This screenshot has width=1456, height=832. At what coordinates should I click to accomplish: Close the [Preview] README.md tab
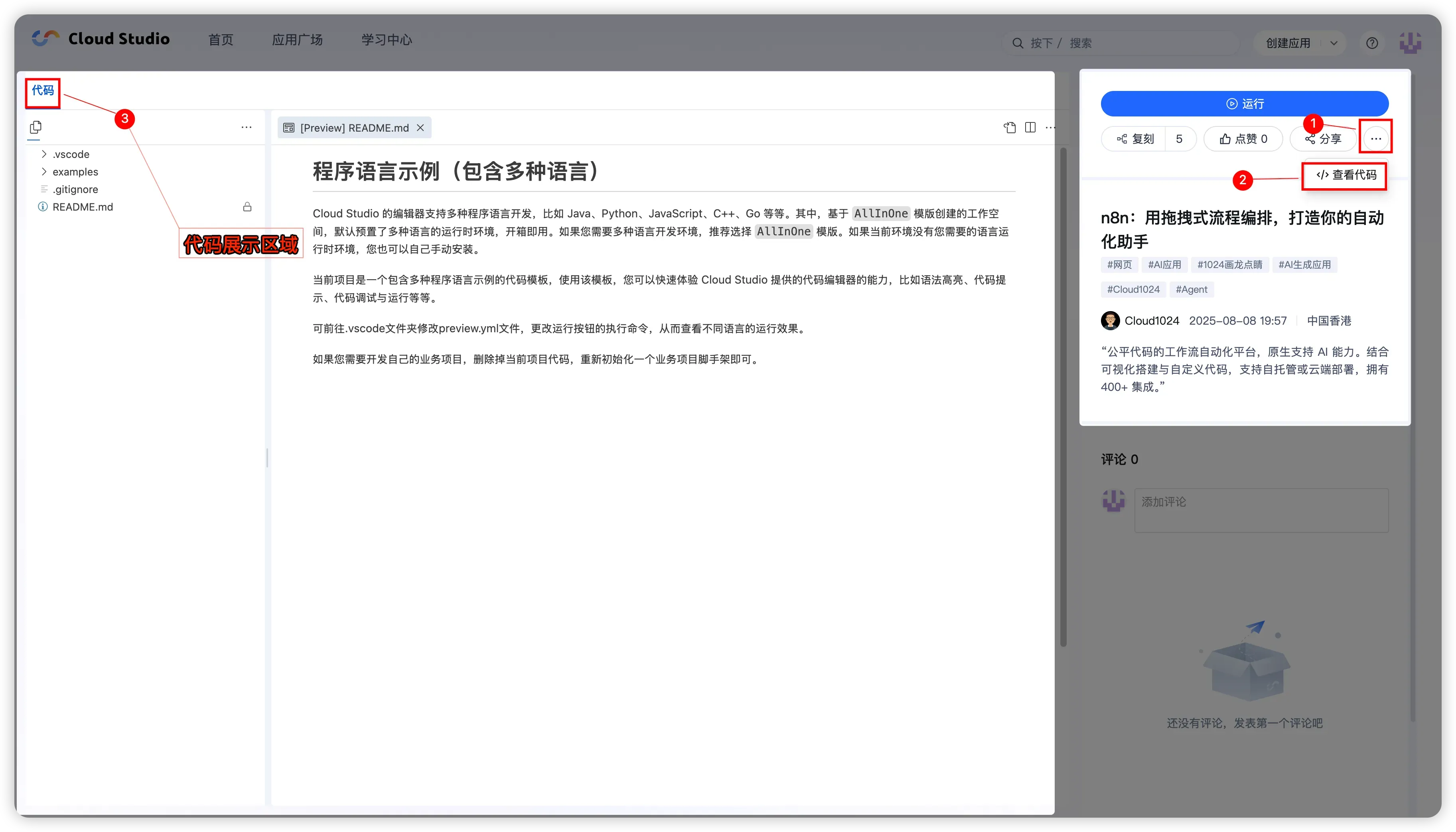[x=420, y=127]
